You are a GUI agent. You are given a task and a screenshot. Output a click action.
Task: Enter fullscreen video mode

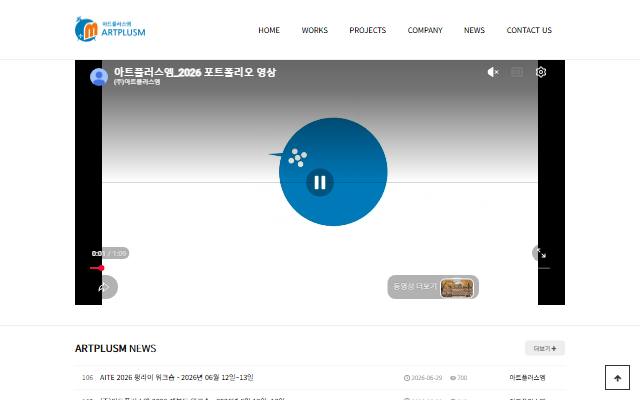coord(541,253)
